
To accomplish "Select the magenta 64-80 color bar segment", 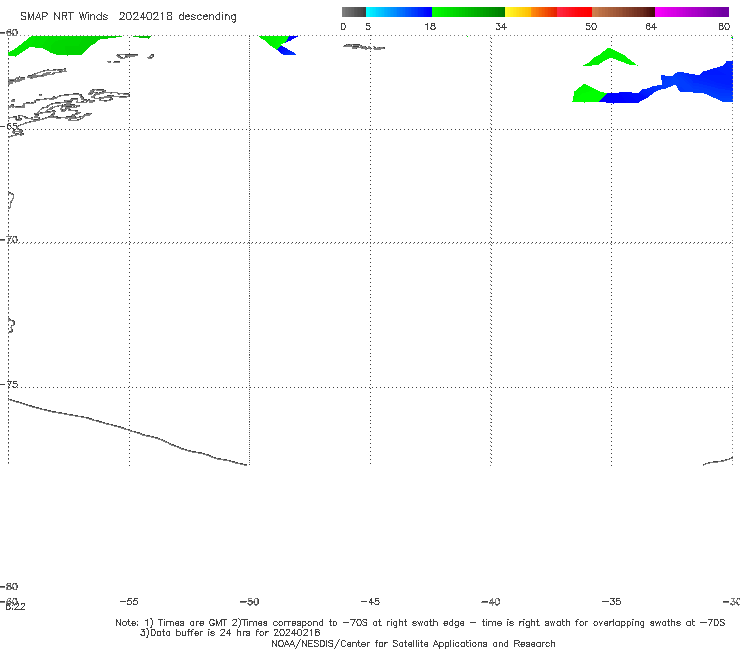I will pyautogui.click(x=692, y=12).
